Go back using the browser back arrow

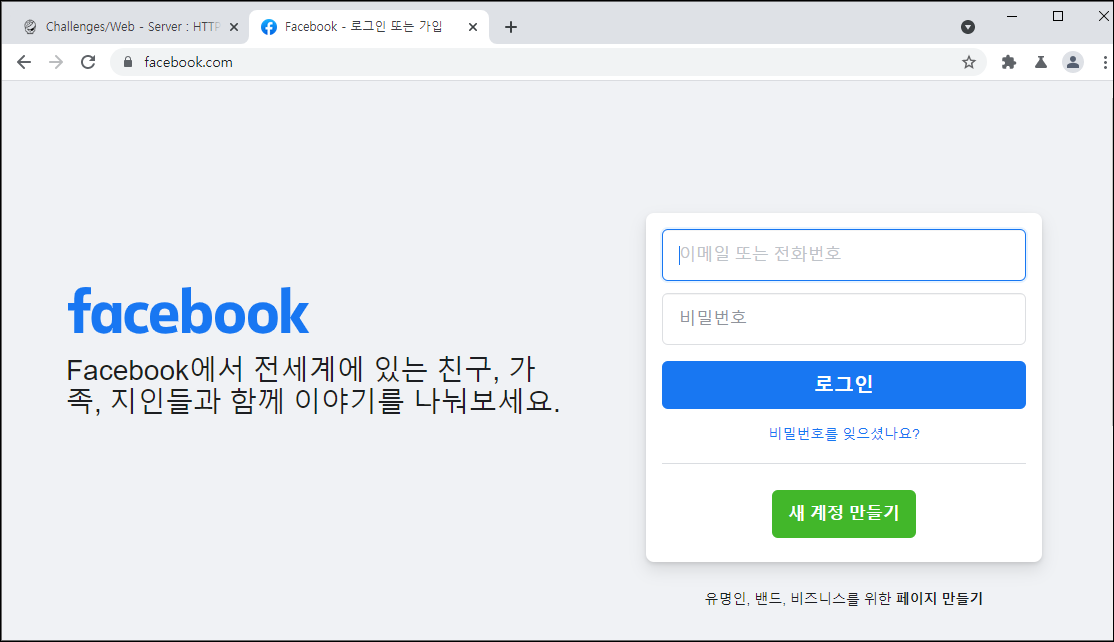24,62
